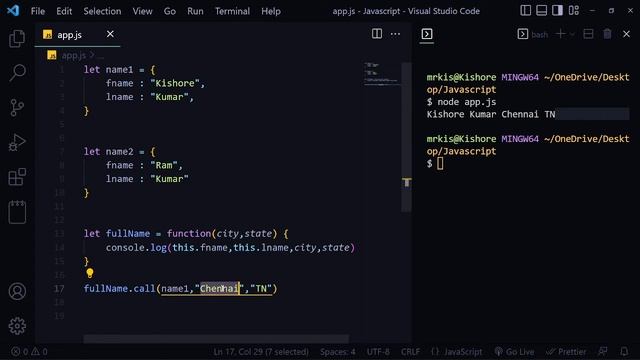Click the code minimap preview

(x=380, y=74)
